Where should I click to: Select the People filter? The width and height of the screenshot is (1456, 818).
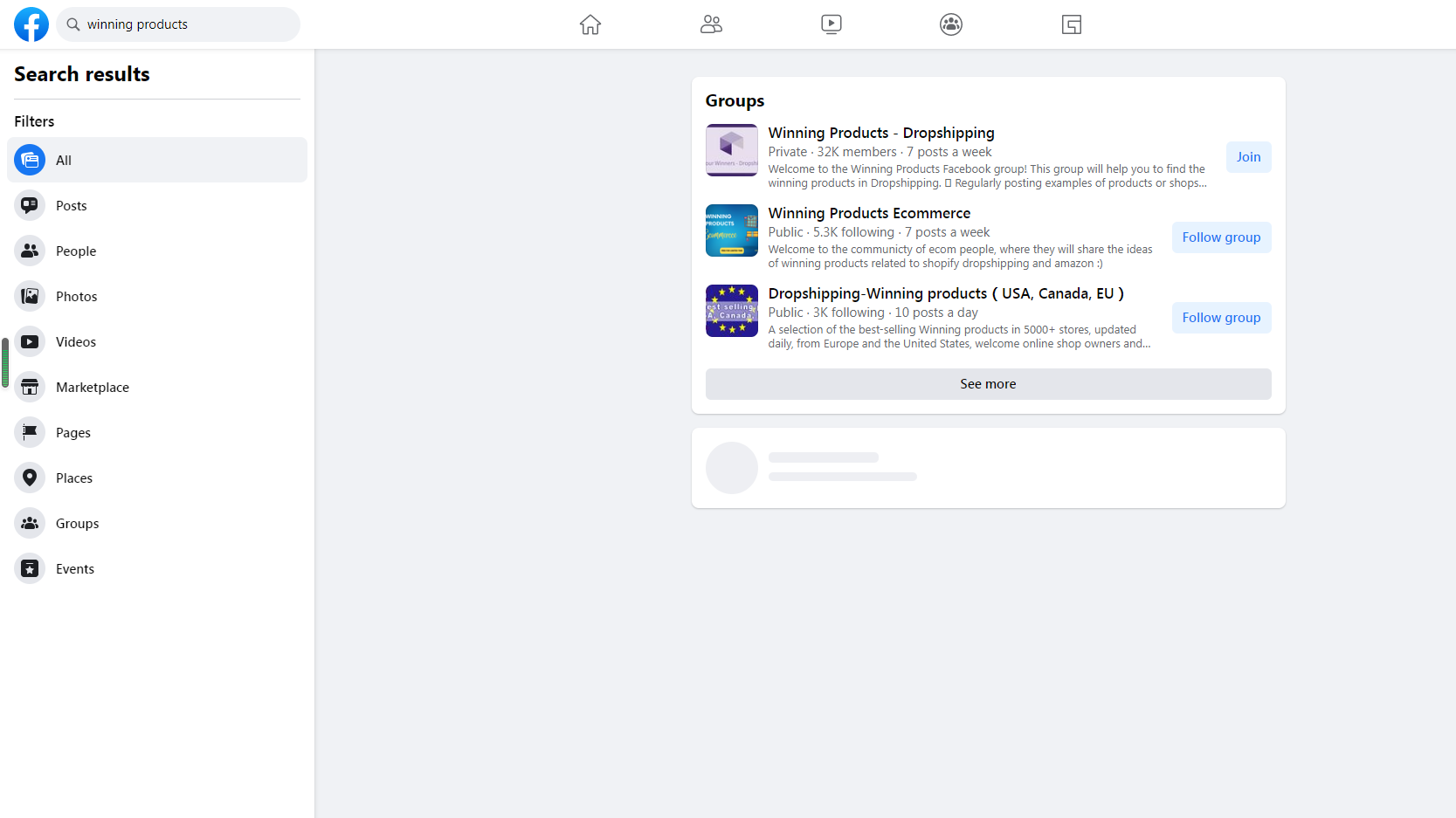pyautogui.click(x=76, y=251)
